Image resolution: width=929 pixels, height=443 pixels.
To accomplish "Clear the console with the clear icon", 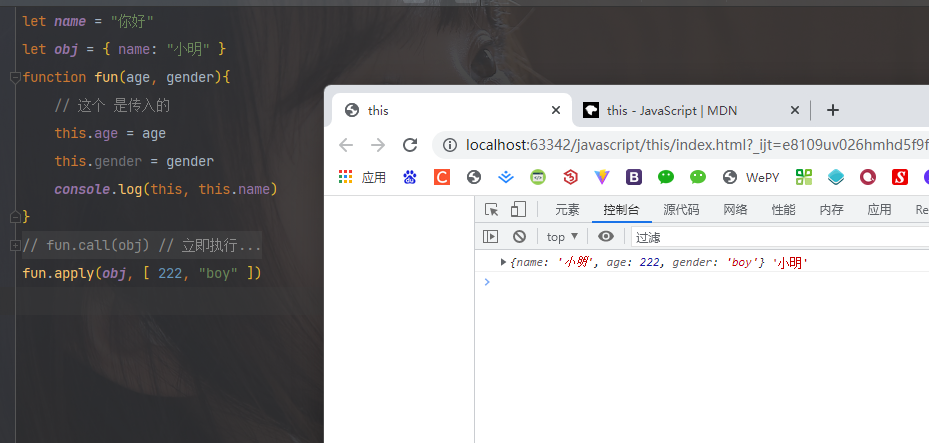I will [x=520, y=237].
